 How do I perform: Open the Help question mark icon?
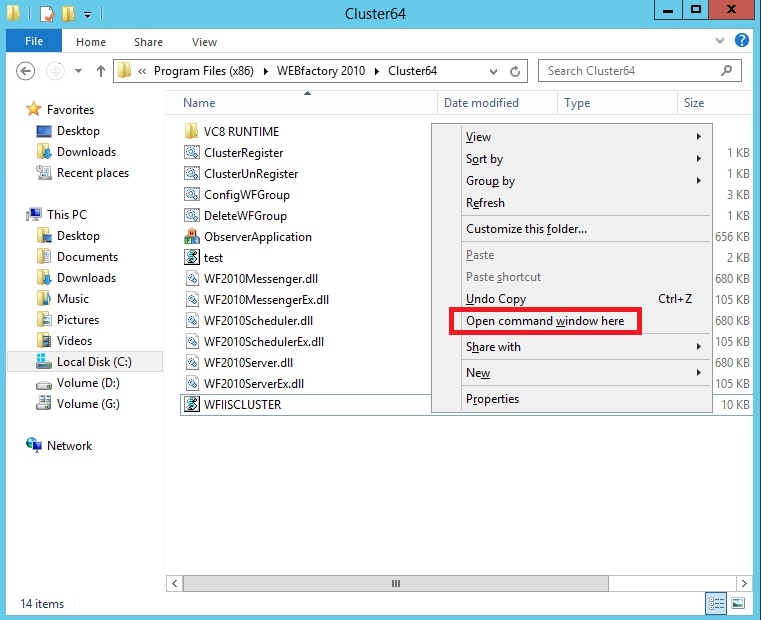point(741,40)
